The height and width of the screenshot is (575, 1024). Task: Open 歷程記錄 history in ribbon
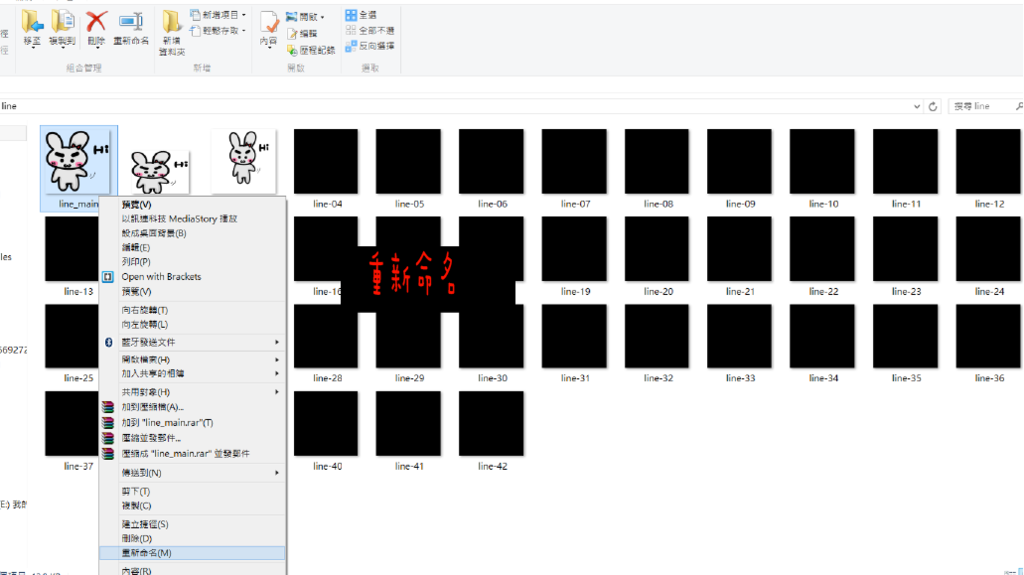[311, 50]
